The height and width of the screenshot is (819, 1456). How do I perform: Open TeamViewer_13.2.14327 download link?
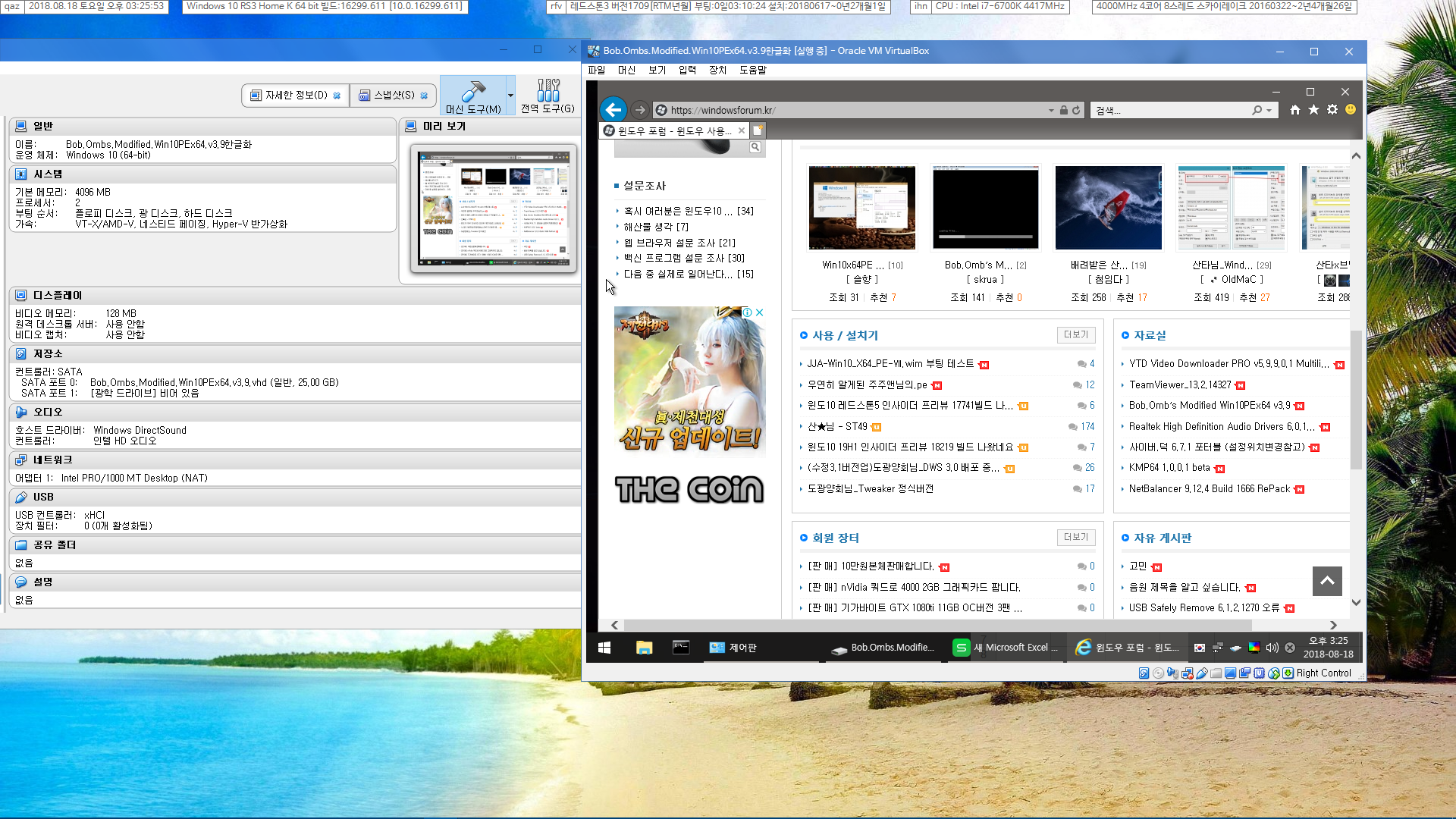1180,384
